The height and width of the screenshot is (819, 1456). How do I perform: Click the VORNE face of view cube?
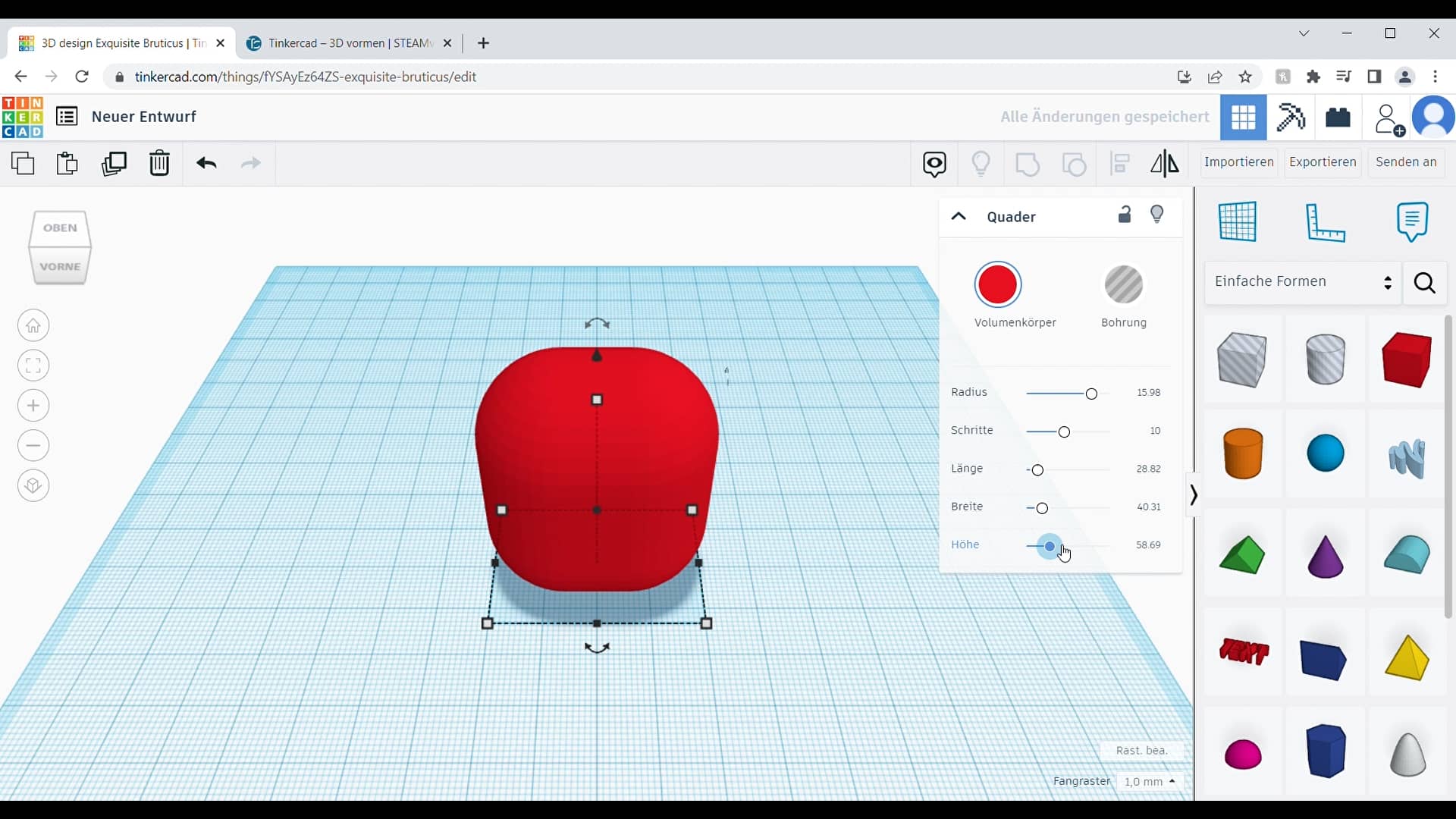pos(60,266)
